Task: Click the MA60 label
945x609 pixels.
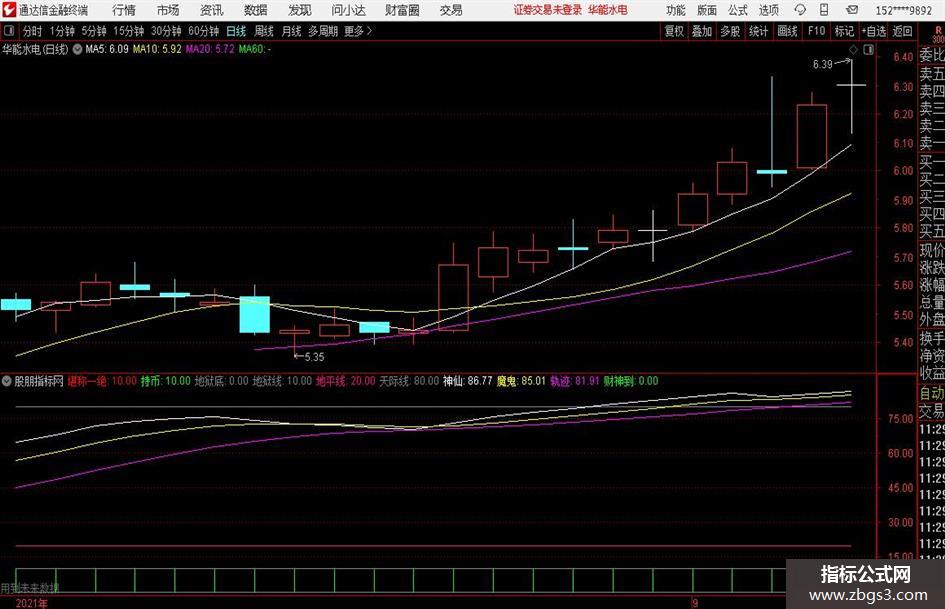Action: point(254,49)
